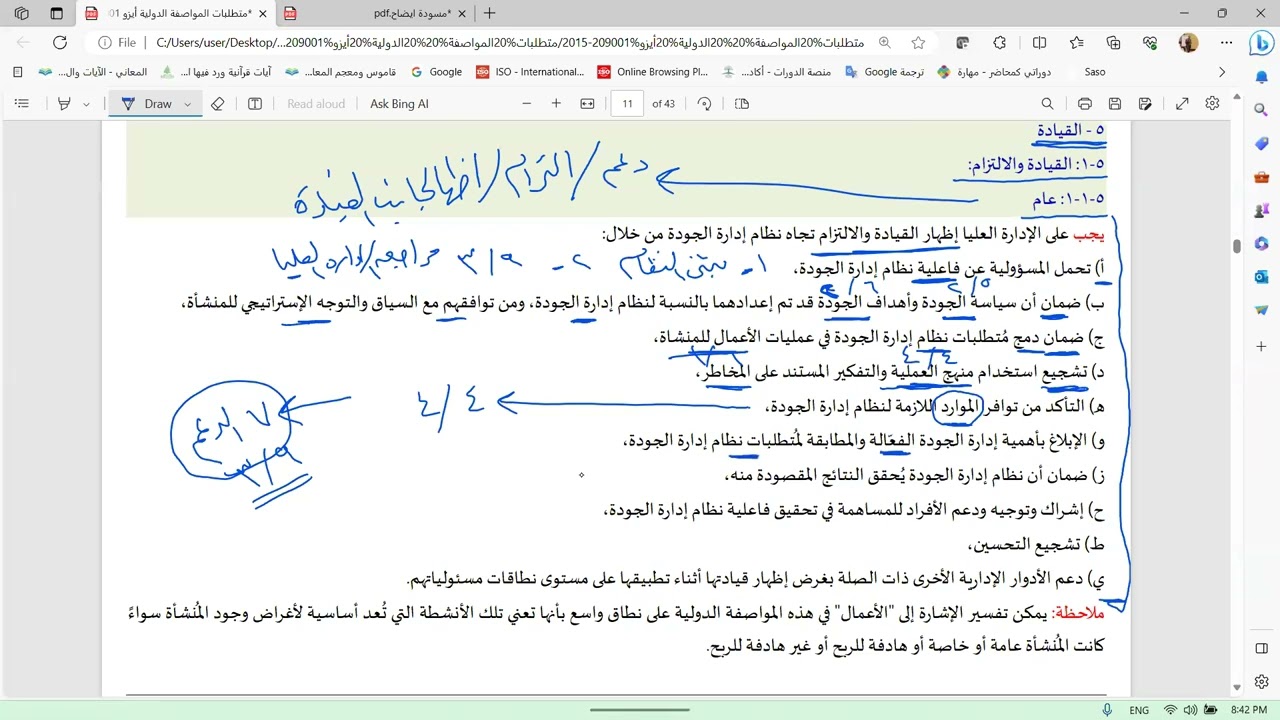
Task: Open the table of contents panel
Action: tap(22, 104)
